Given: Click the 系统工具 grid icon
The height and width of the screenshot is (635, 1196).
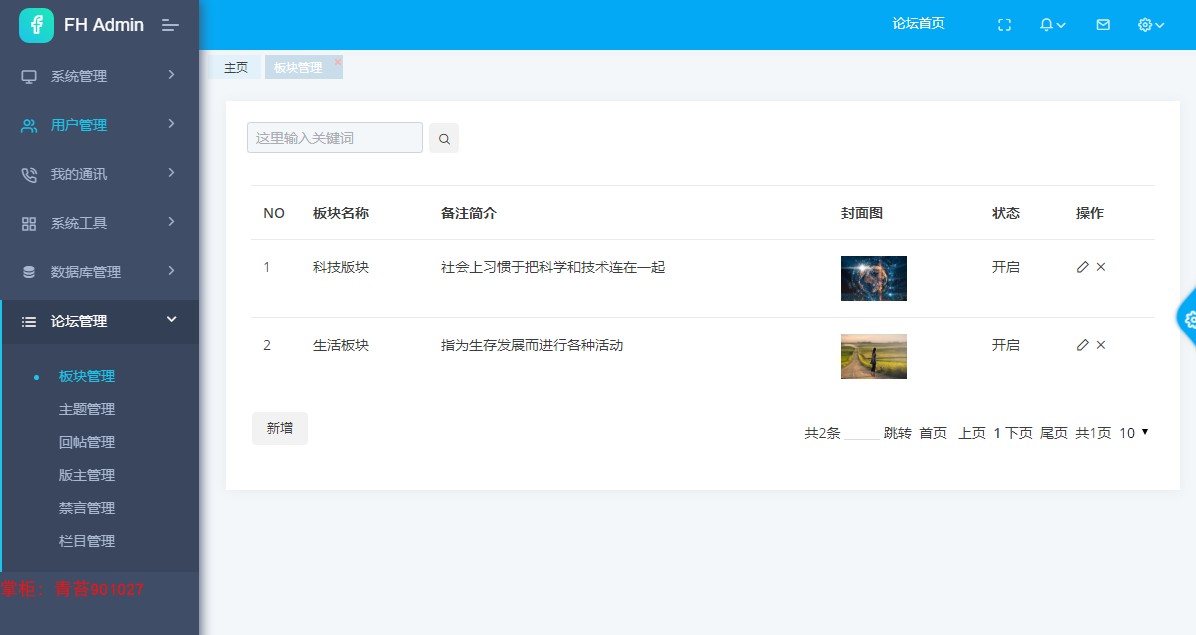Looking at the screenshot, I should tap(29, 224).
